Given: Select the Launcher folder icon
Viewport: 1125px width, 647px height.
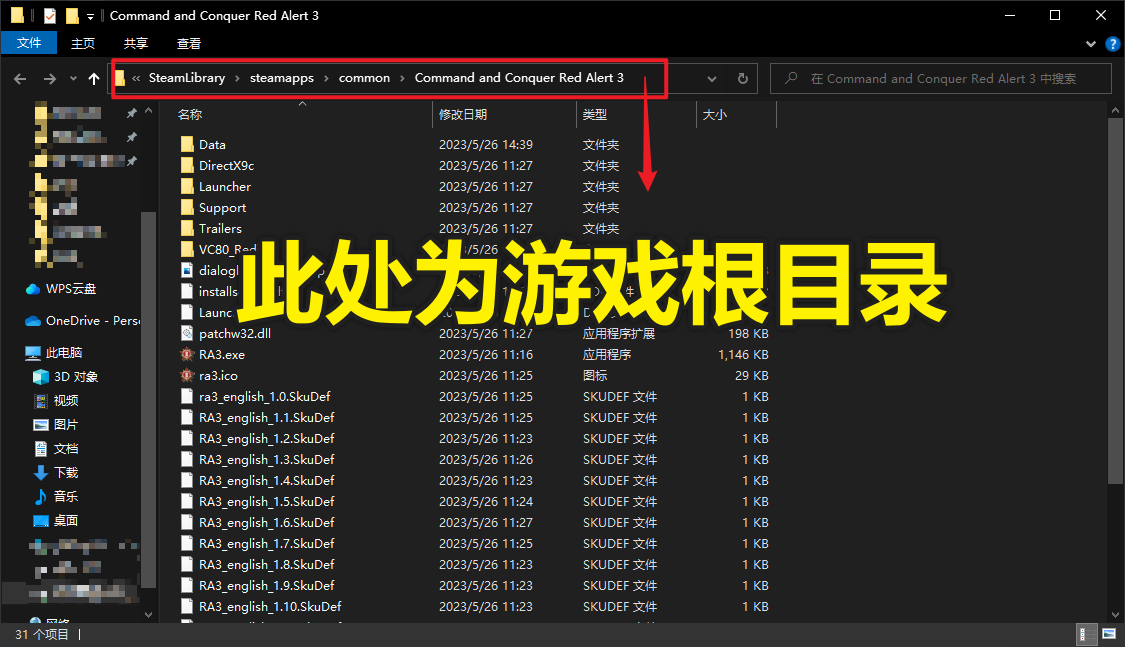Looking at the screenshot, I should pos(187,186).
